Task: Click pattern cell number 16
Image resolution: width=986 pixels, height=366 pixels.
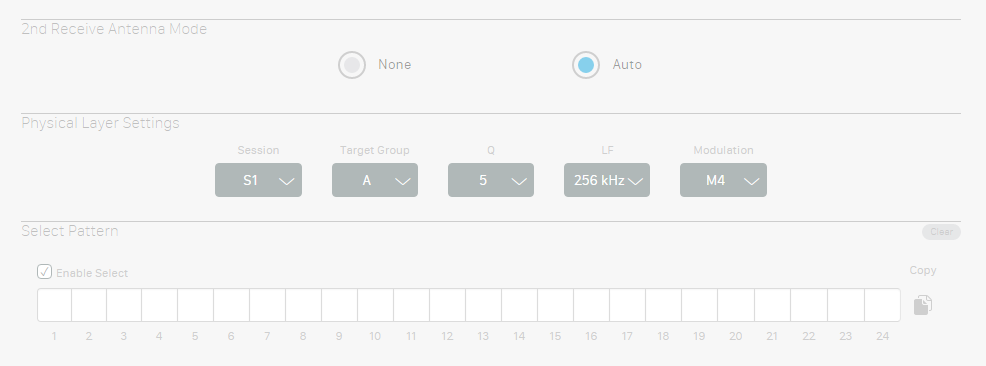Action: 592,305
